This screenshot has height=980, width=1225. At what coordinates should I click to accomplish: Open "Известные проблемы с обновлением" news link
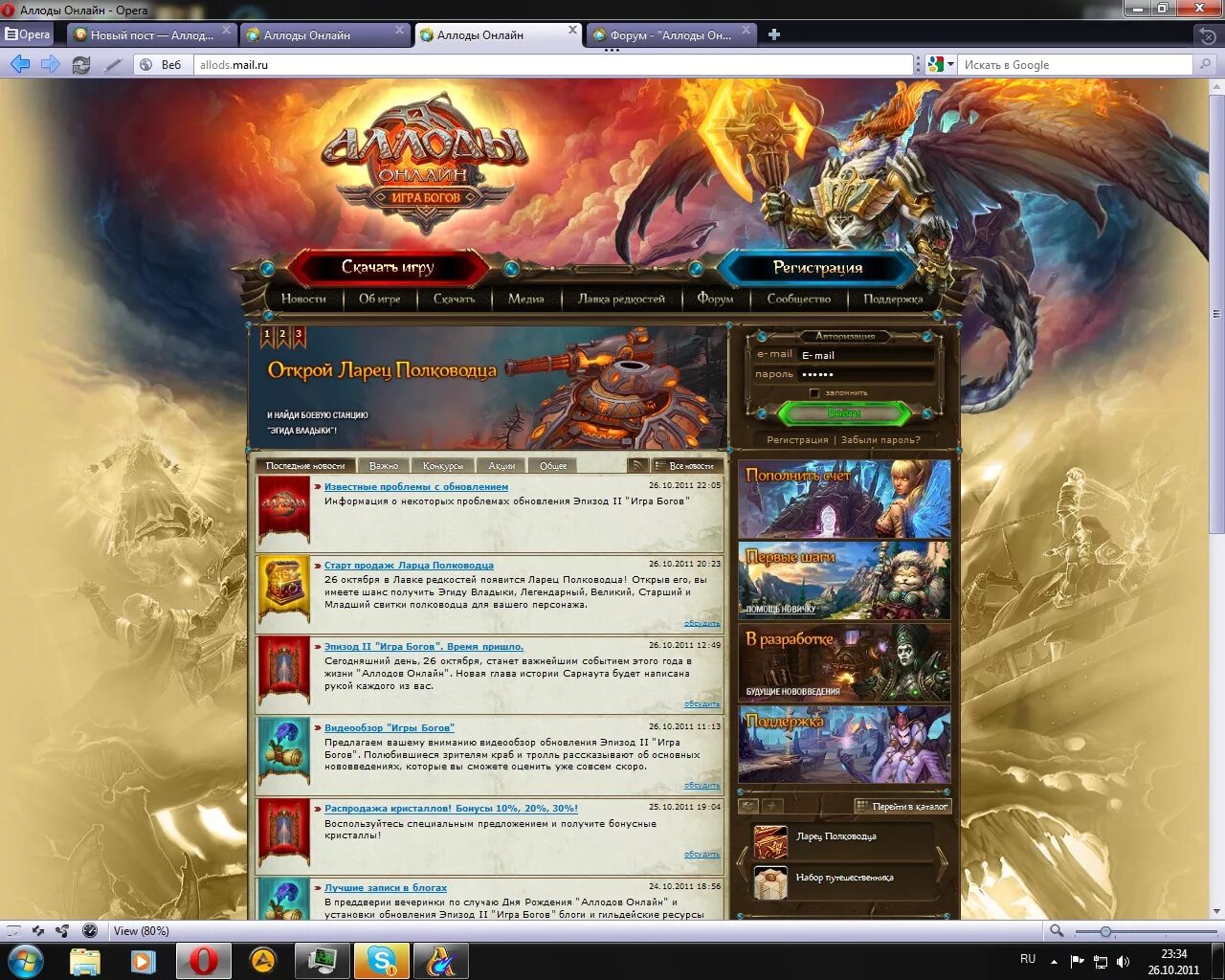click(x=416, y=487)
